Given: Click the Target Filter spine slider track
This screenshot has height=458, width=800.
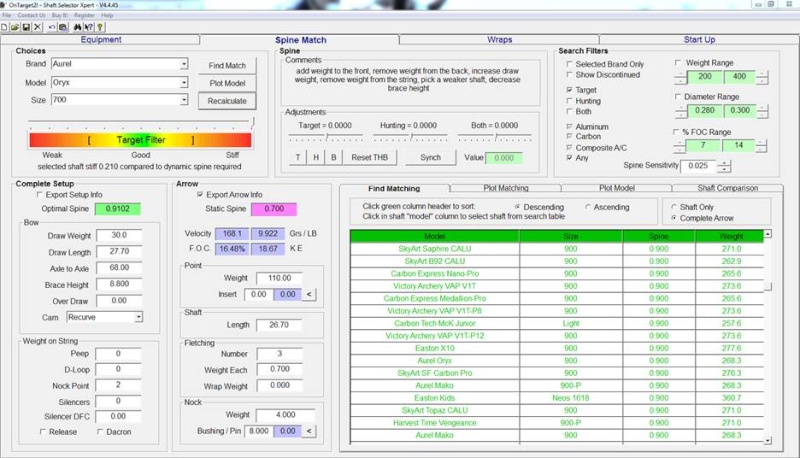Looking at the screenshot, I should [141, 122].
